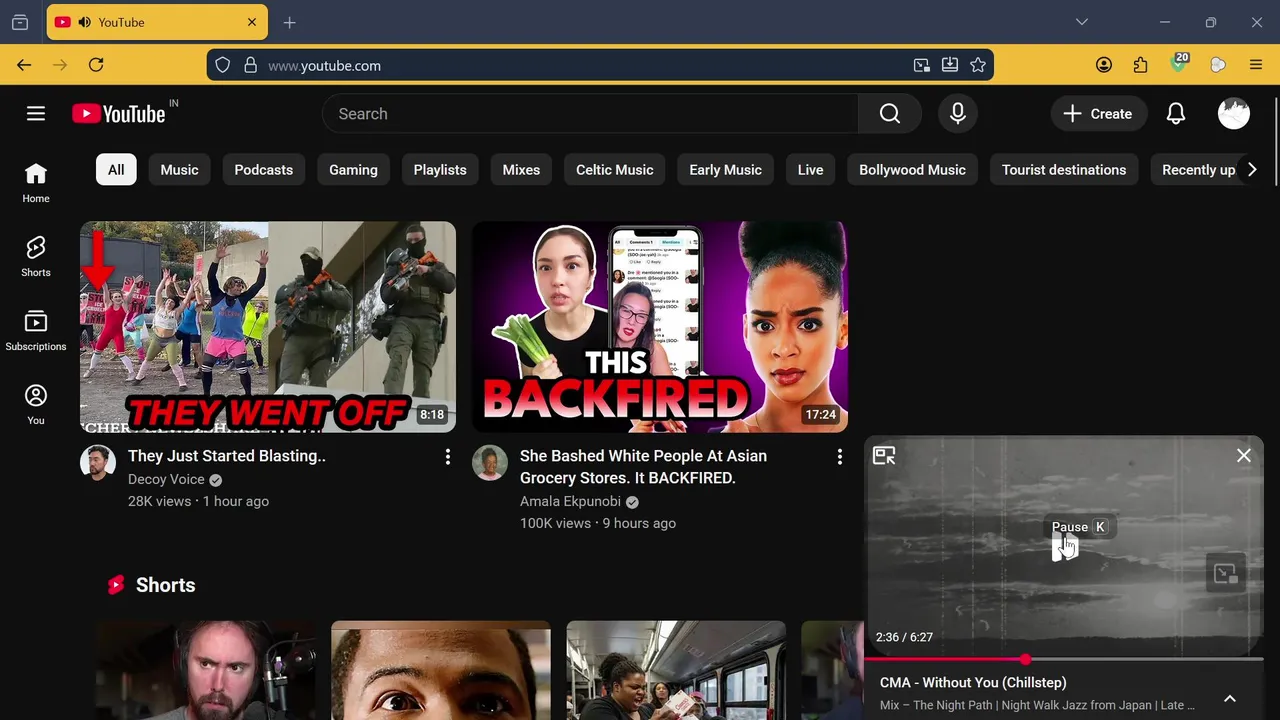Click the Create button
The image size is (1280, 720).
[x=1098, y=114]
